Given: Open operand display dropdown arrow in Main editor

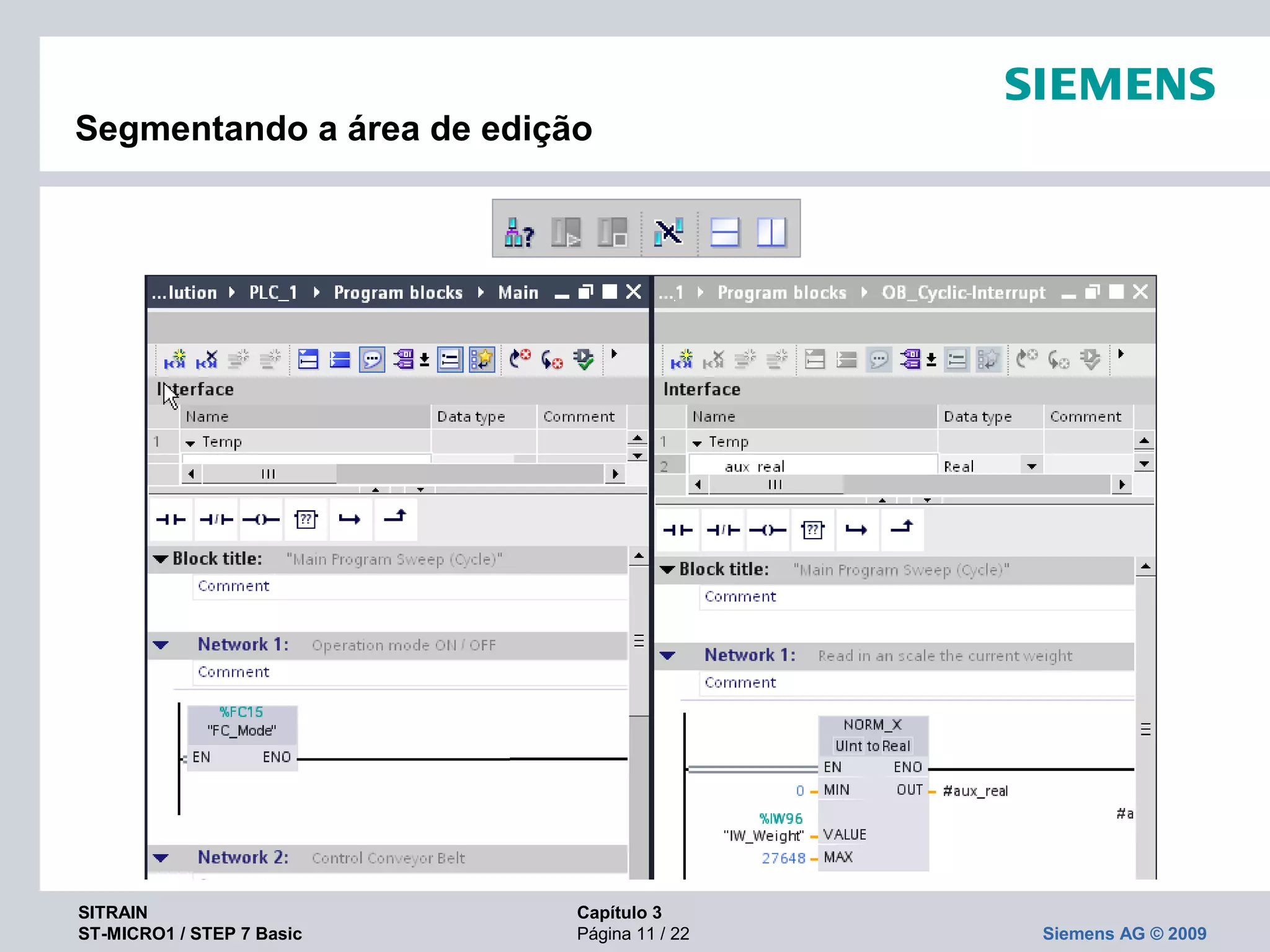Looking at the screenshot, I should (x=425, y=360).
